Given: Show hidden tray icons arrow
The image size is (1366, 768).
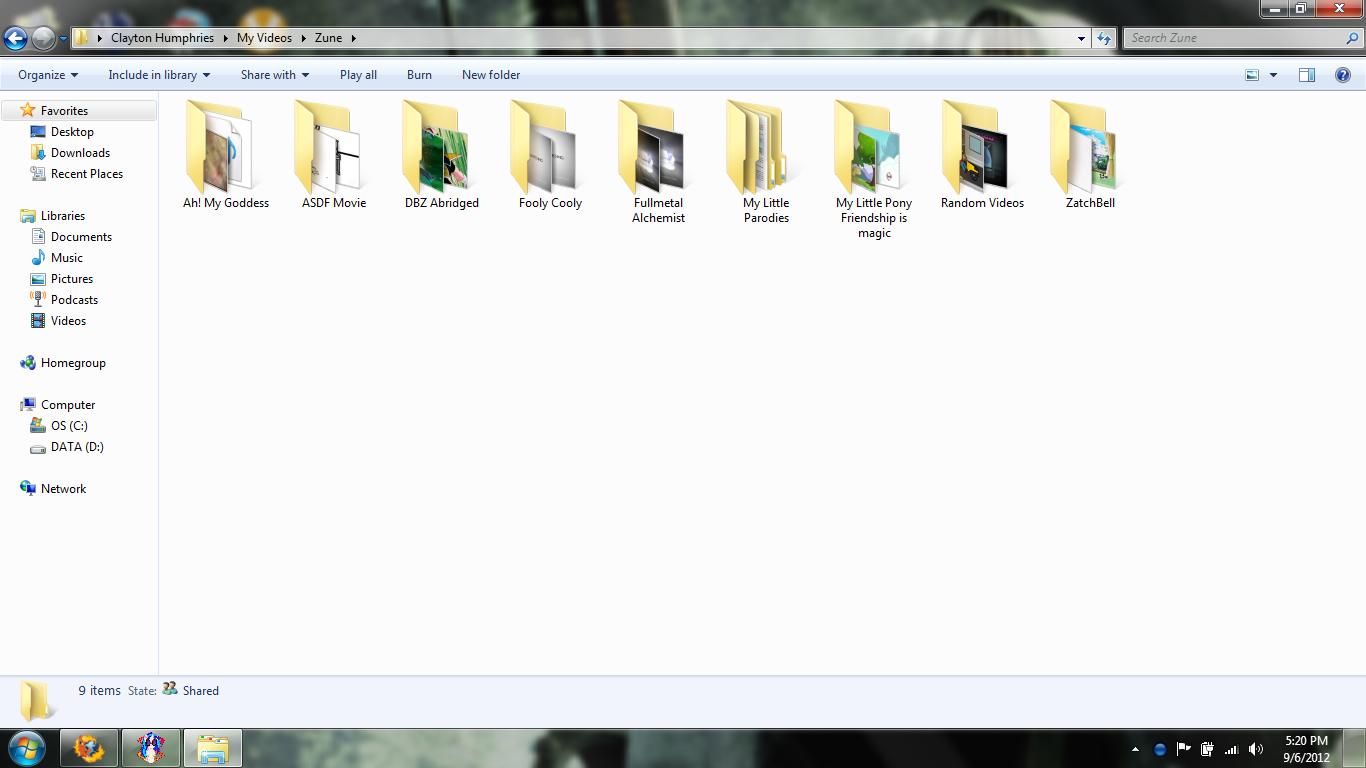Looking at the screenshot, I should pyautogui.click(x=1135, y=749).
